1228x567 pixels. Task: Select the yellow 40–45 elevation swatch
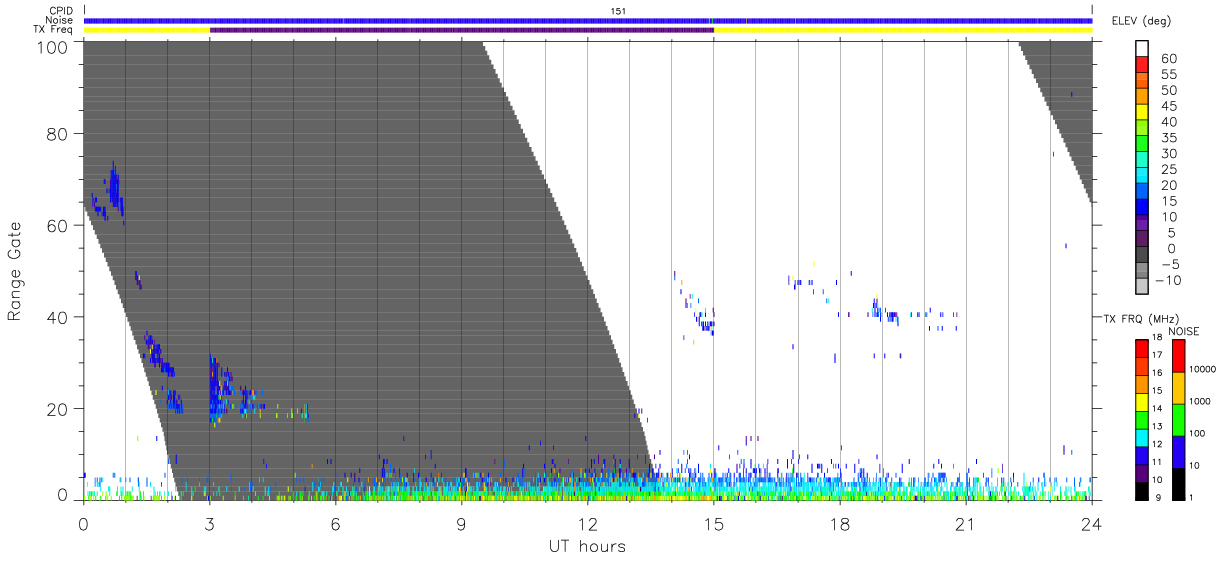click(x=1142, y=114)
